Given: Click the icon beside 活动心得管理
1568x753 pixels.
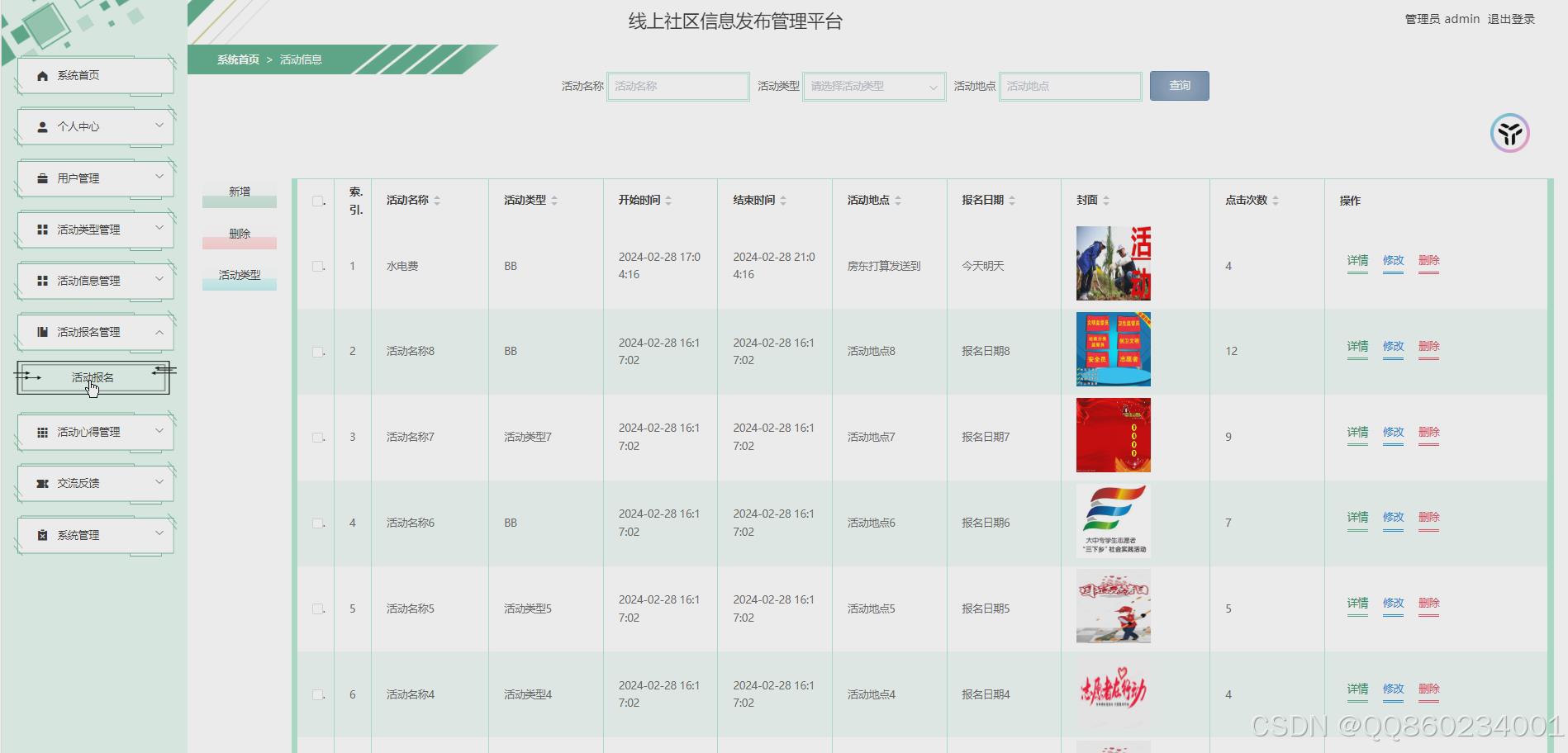Looking at the screenshot, I should click(42, 432).
